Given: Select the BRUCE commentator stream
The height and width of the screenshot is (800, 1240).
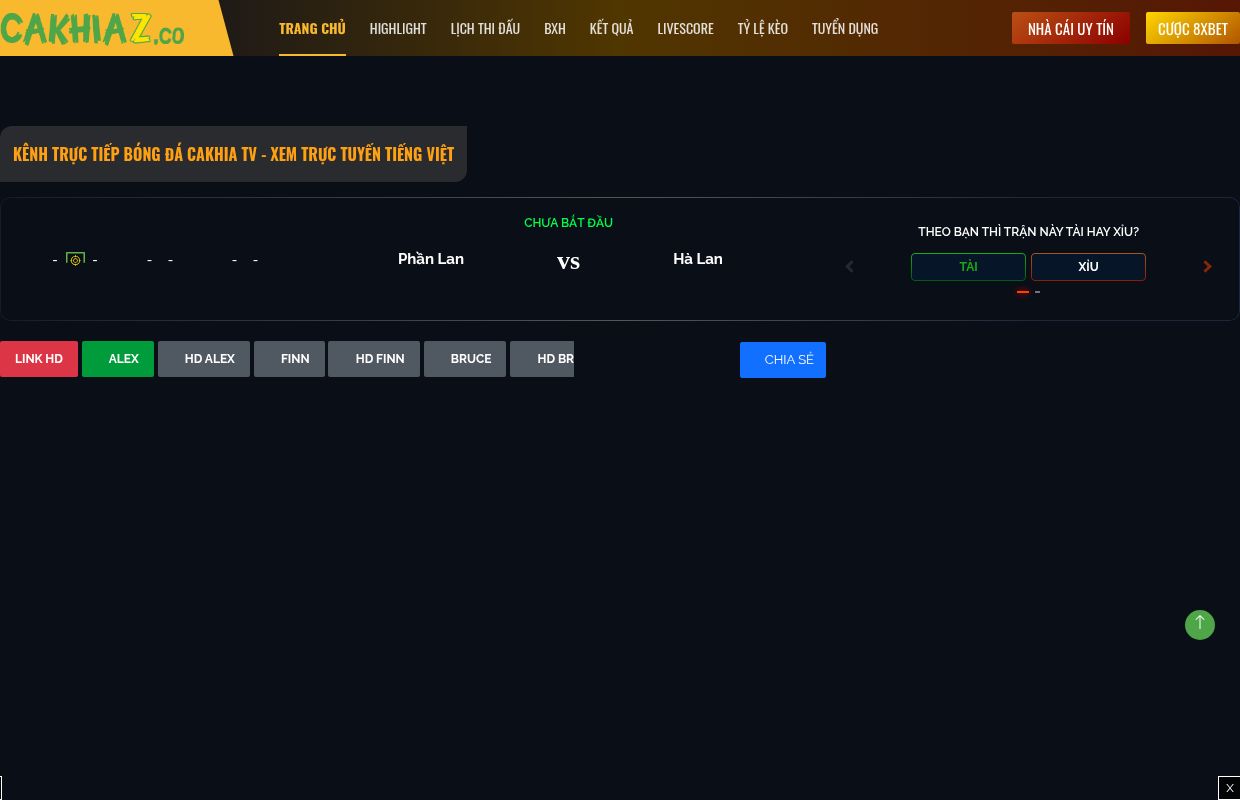Looking at the screenshot, I should 465,359.
